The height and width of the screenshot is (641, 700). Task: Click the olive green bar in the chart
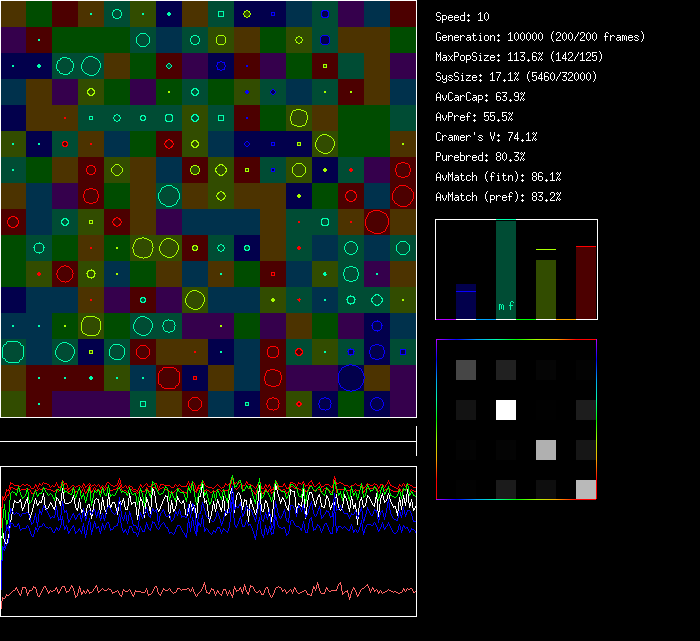[x=546, y=289]
